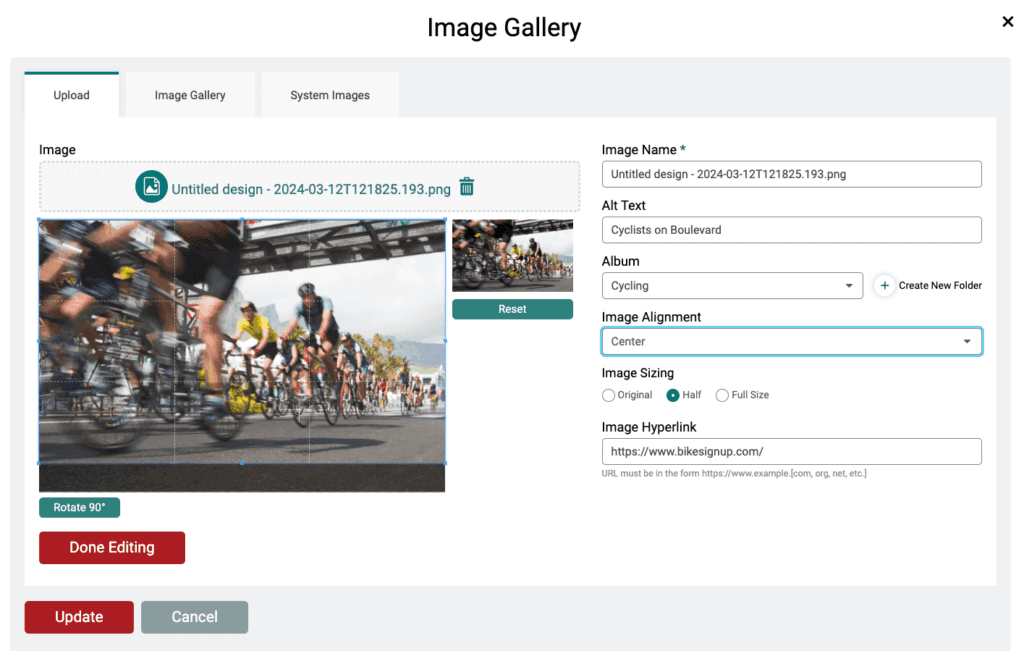Open the Album dropdown showing Cycling
Image resolution: width=1024 pixels, height=651 pixels.
point(732,285)
